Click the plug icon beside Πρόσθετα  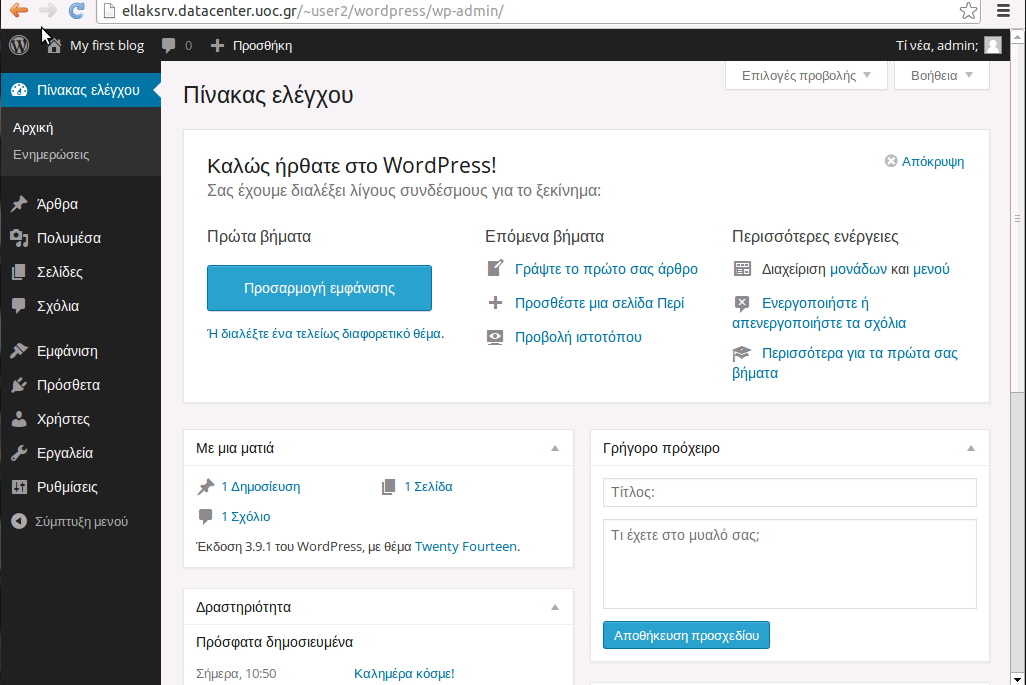click(x=19, y=385)
